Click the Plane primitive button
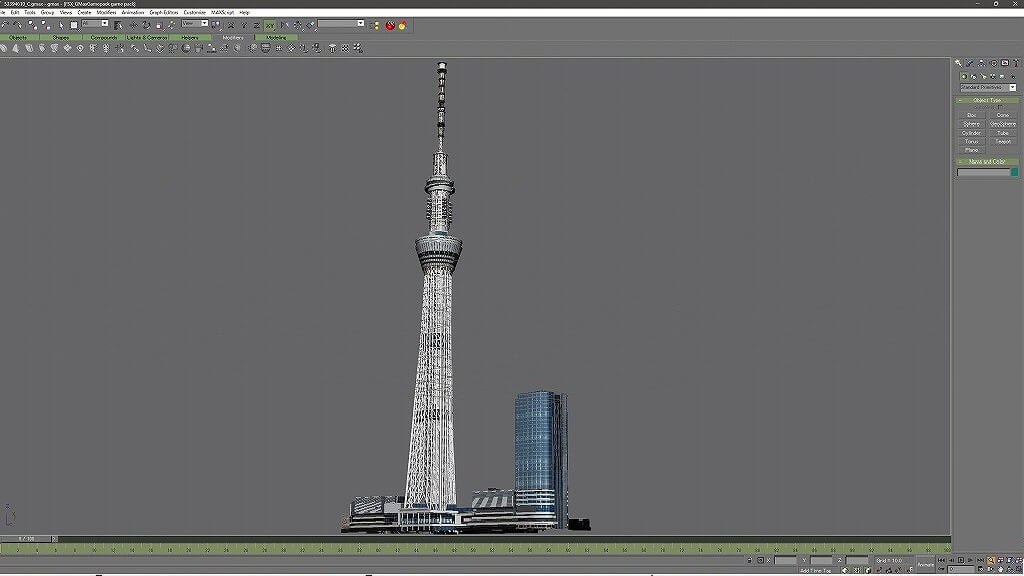 pos(972,150)
